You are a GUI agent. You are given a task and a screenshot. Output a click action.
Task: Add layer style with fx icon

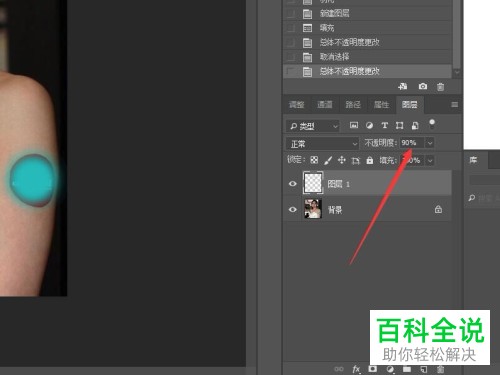click(x=356, y=369)
